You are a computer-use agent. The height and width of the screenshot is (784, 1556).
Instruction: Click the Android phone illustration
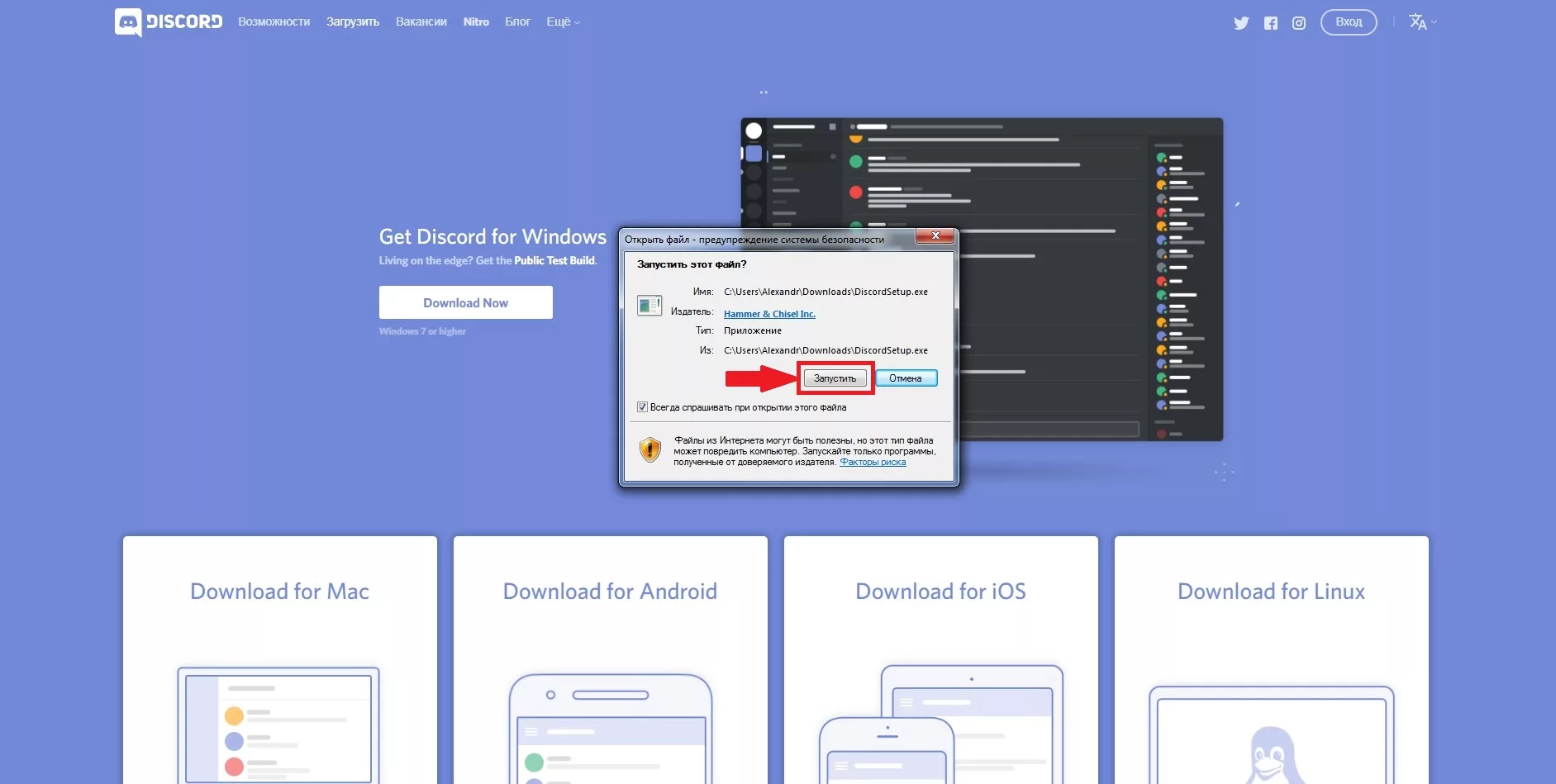tap(611, 729)
